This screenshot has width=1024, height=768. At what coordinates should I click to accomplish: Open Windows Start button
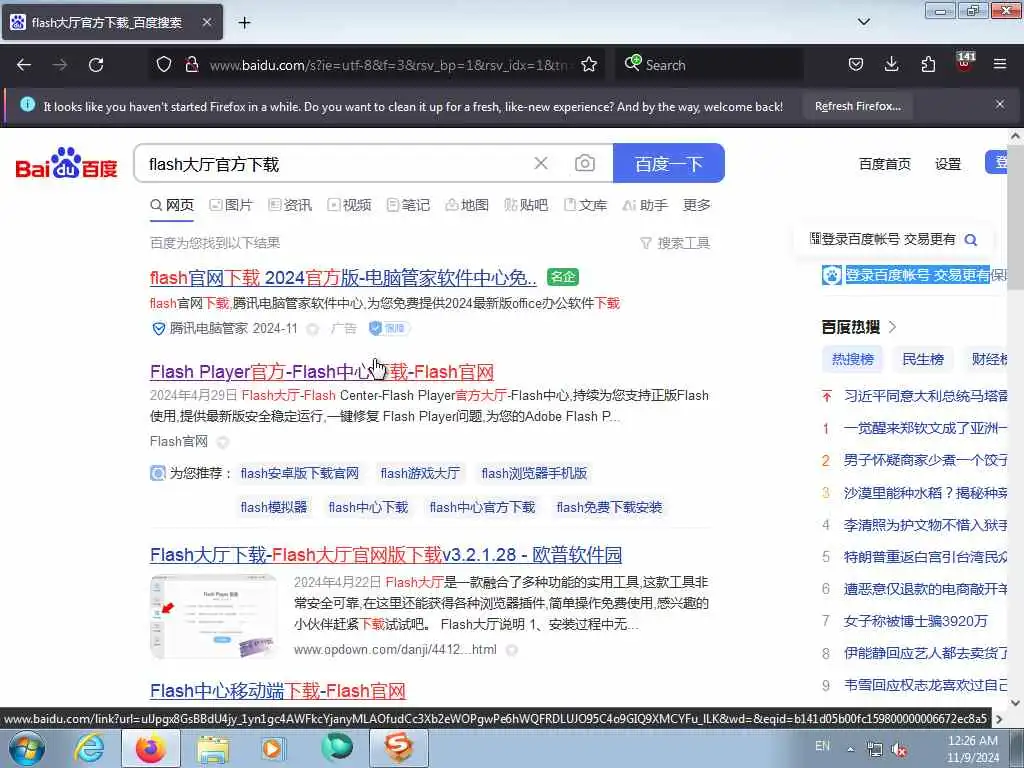coord(26,749)
